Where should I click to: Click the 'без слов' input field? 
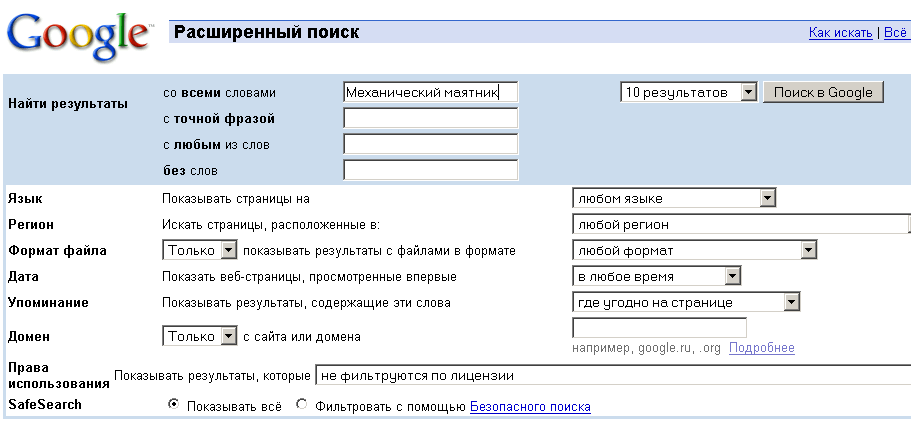coord(431,171)
